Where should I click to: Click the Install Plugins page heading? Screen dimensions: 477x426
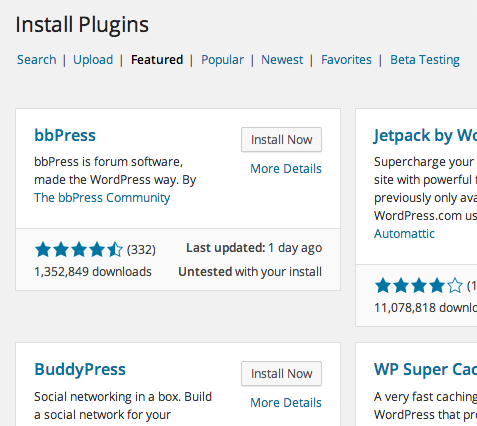[x=82, y=25]
